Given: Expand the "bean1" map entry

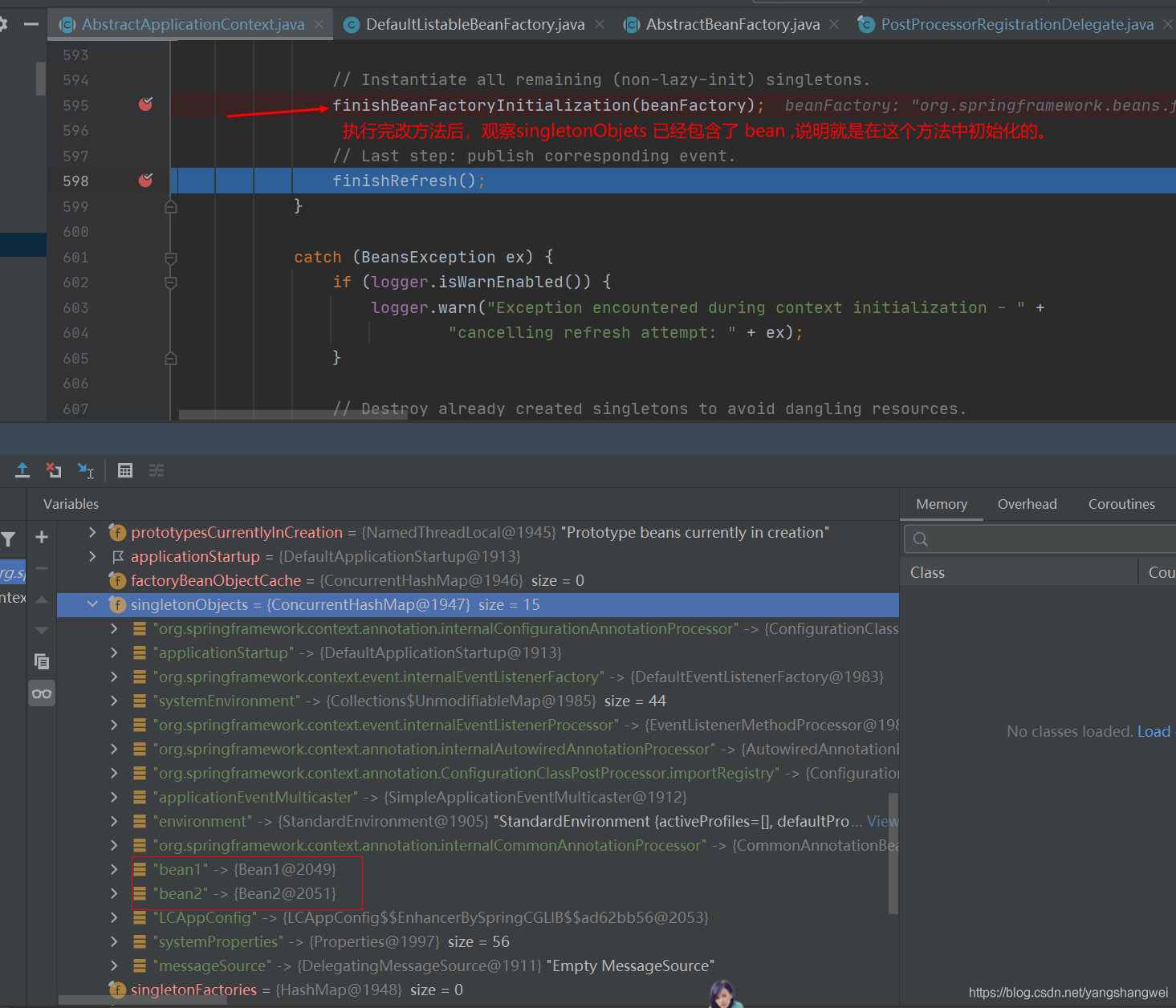Looking at the screenshot, I should coord(114,869).
